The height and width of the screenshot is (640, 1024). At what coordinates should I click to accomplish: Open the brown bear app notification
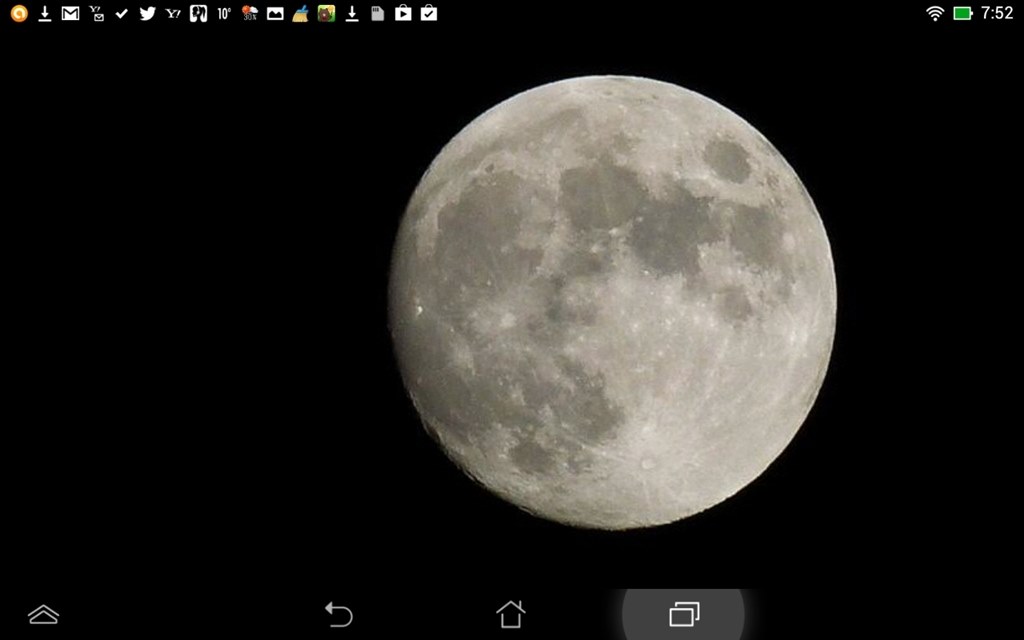(326, 13)
